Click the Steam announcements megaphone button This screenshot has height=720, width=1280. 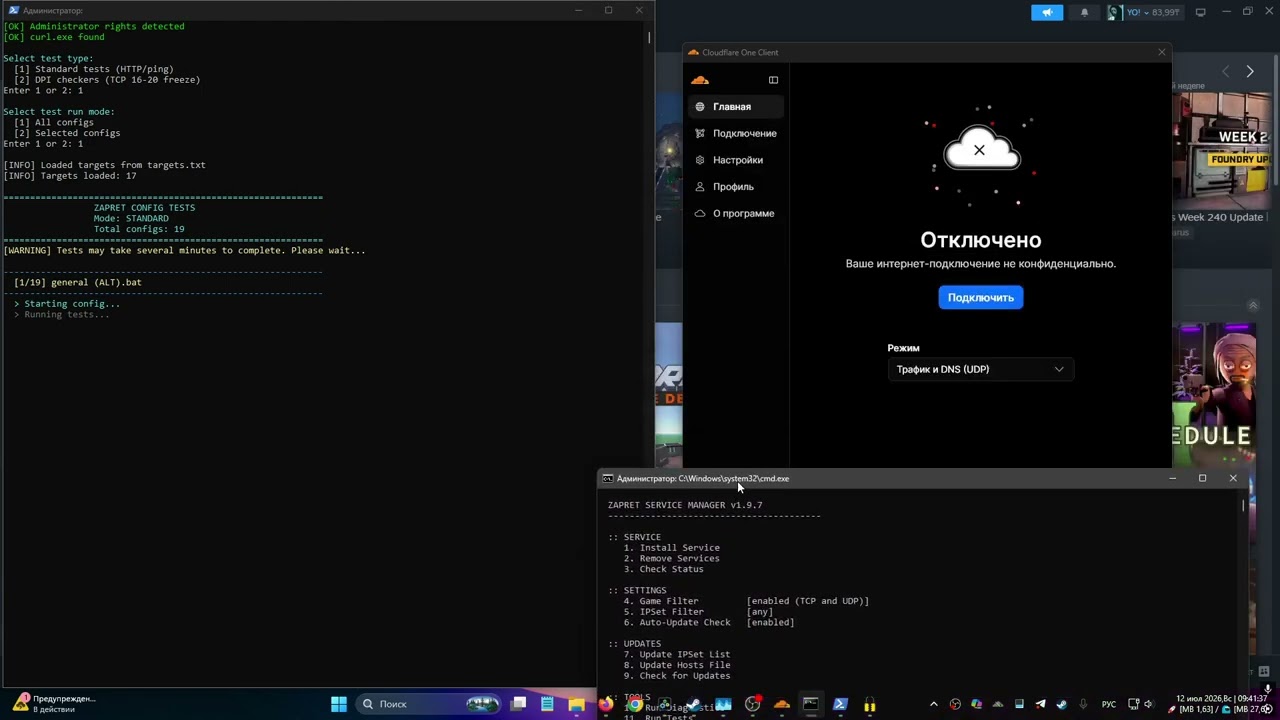point(1047,12)
